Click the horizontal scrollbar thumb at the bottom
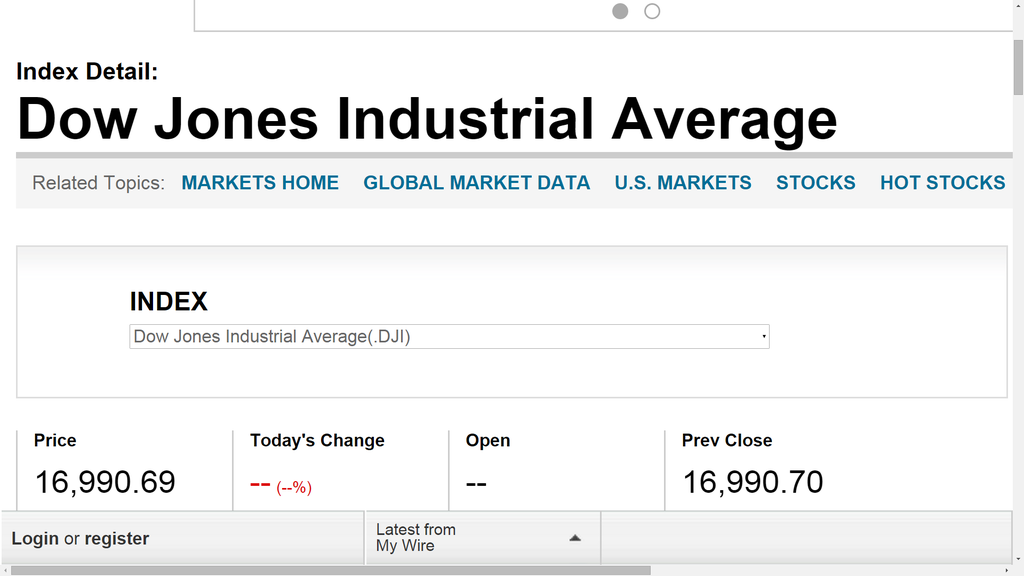Viewport: 1024px width, 576px height. coord(331,570)
